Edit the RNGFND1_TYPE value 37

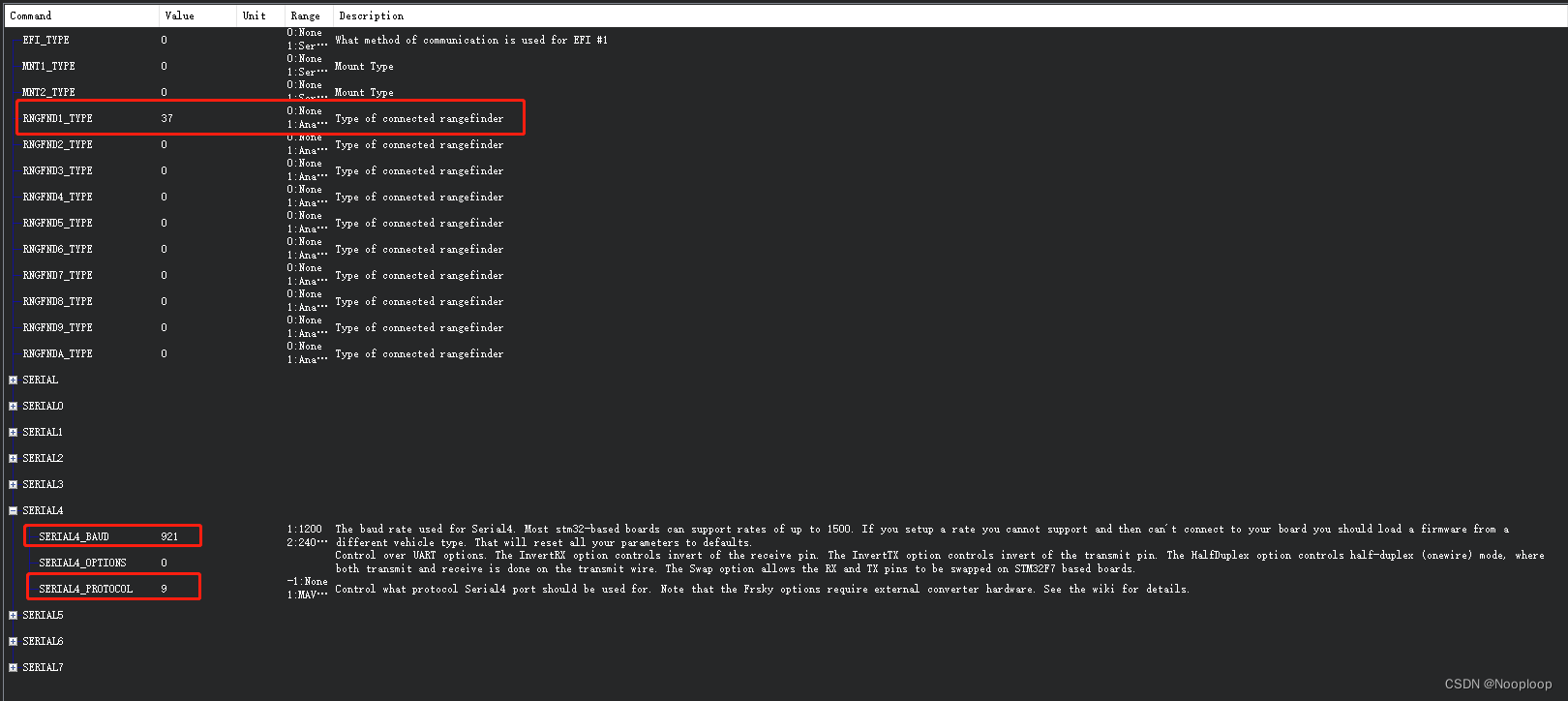[x=167, y=118]
